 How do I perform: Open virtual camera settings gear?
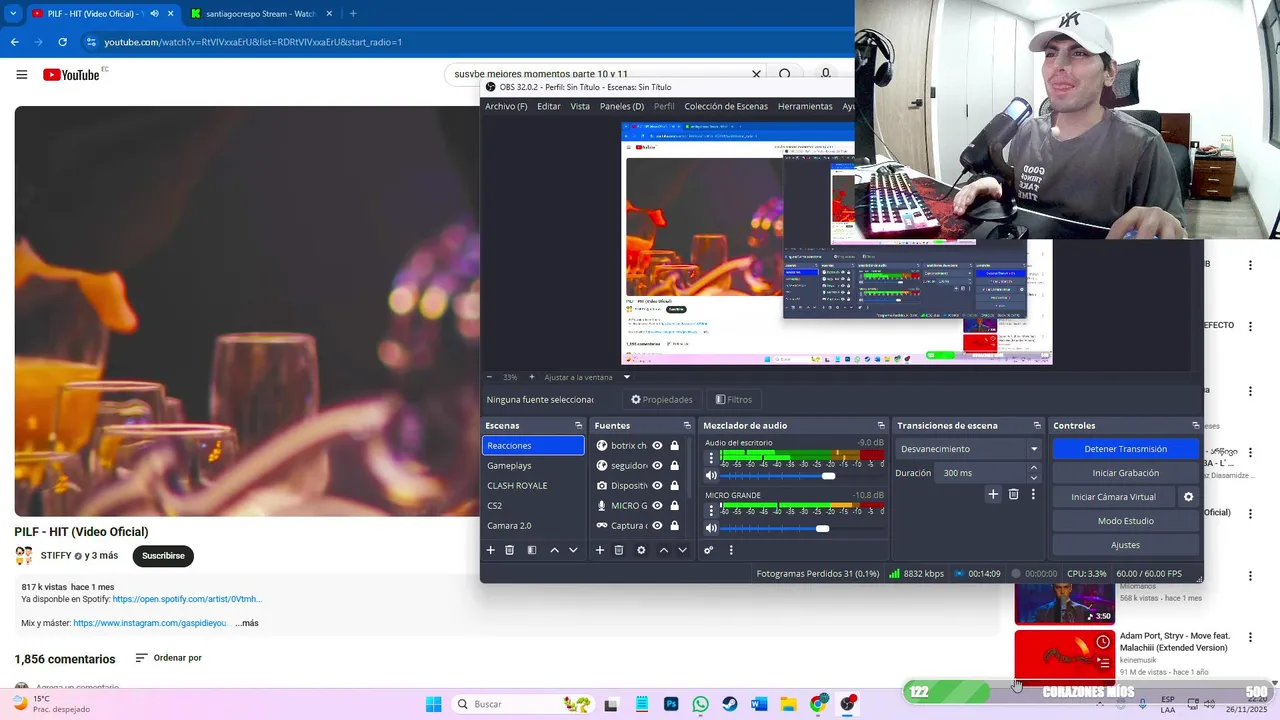point(1189,497)
